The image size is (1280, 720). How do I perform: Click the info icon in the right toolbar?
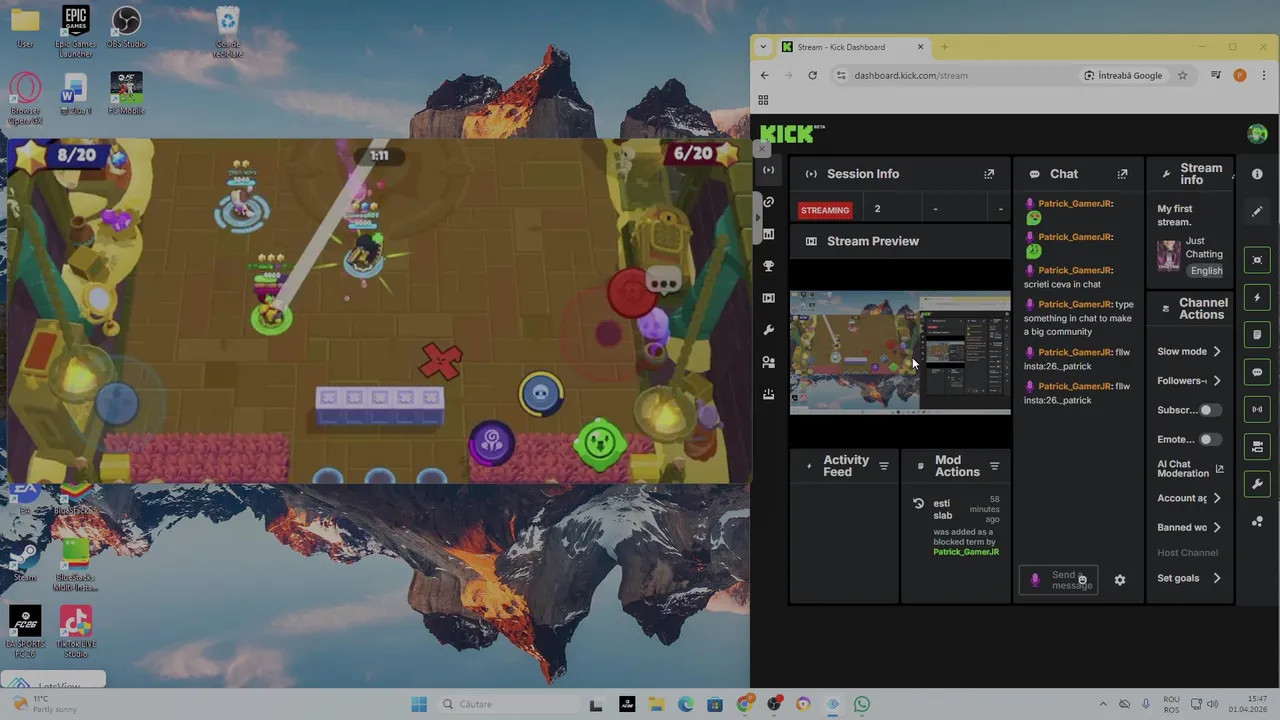(x=1257, y=174)
